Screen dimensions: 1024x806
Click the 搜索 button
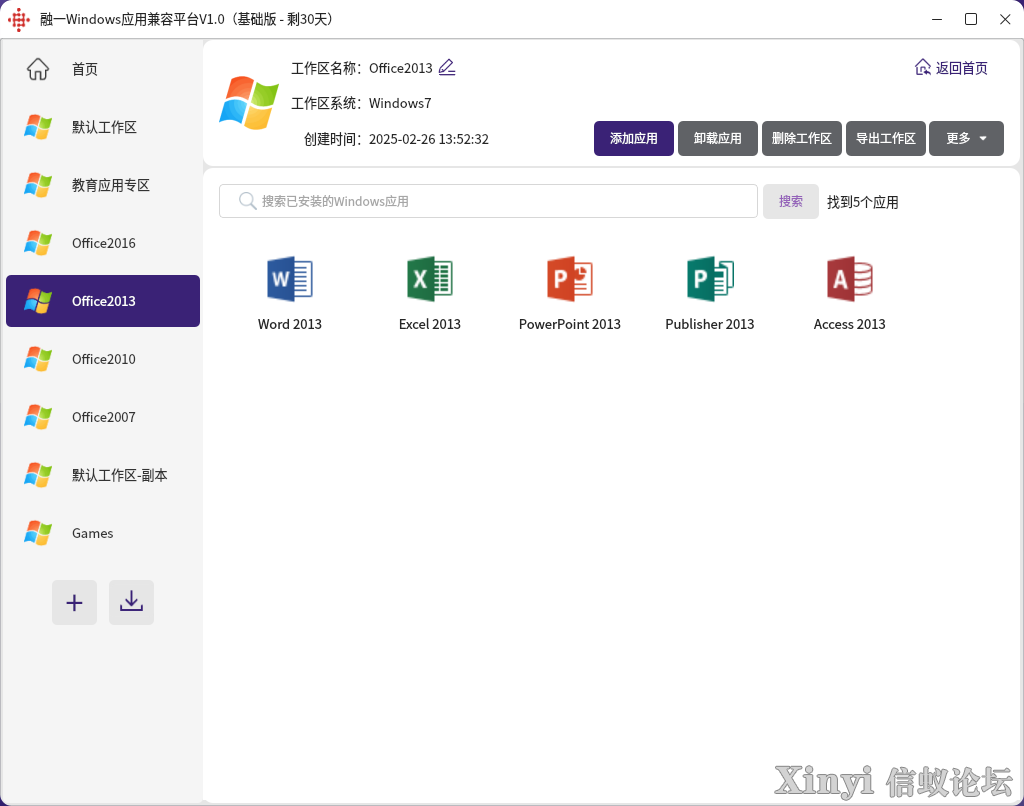791,201
